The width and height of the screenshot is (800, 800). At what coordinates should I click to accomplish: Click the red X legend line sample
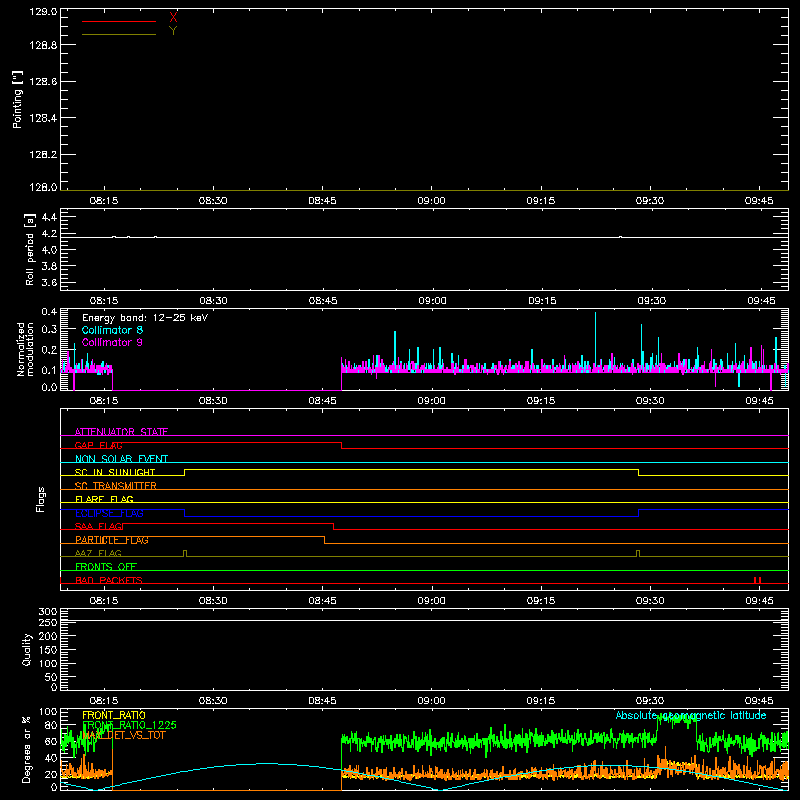tap(119, 21)
